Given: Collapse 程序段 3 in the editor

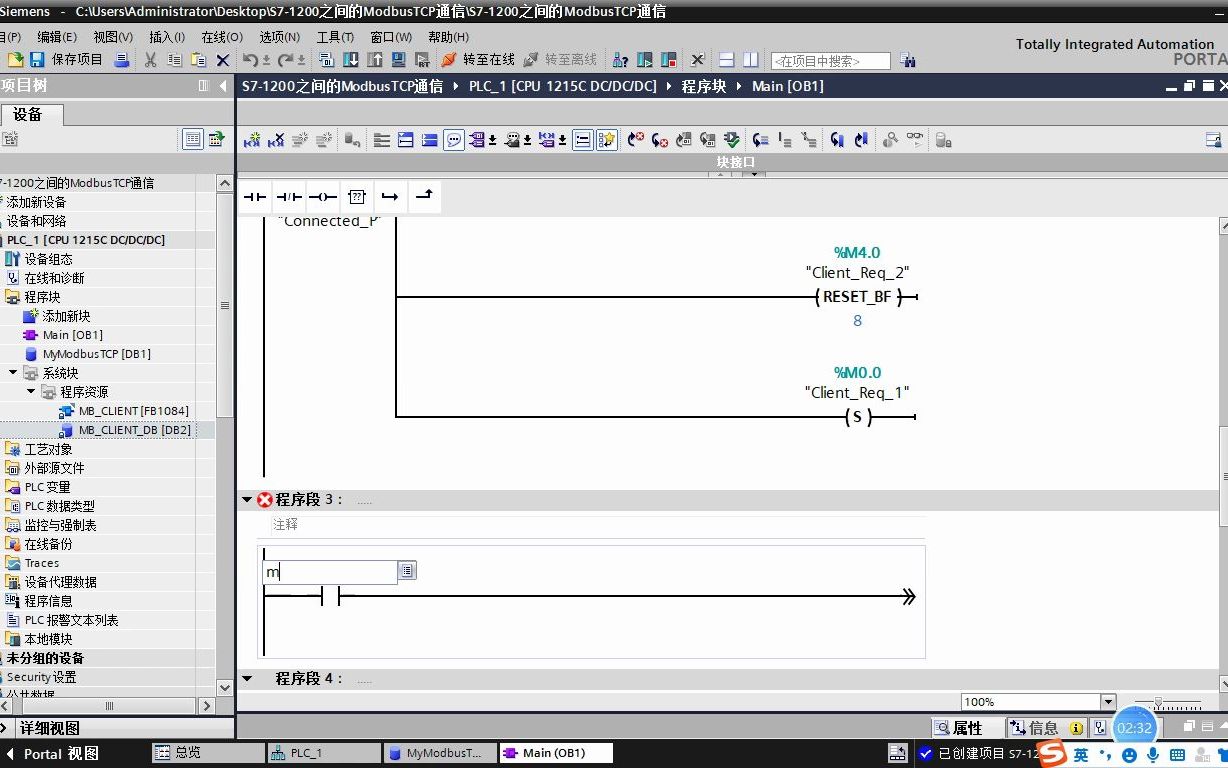Looking at the screenshot, I should [x=246, y=499].
